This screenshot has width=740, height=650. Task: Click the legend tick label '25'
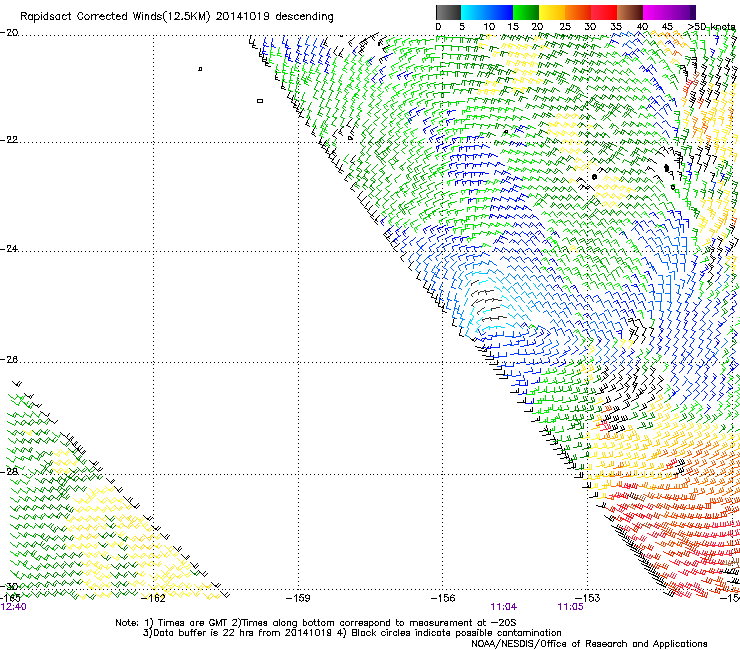click(565, 27)
